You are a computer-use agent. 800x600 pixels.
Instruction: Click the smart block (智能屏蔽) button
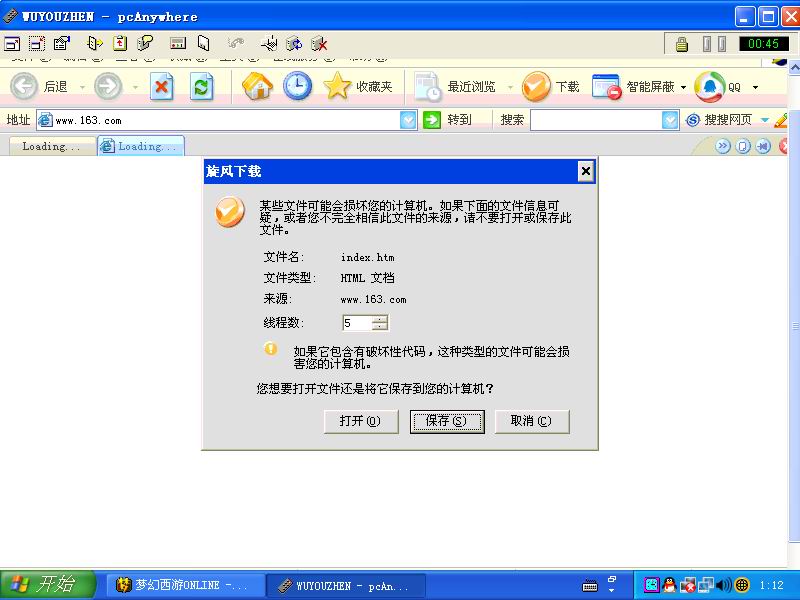point(634,86)
